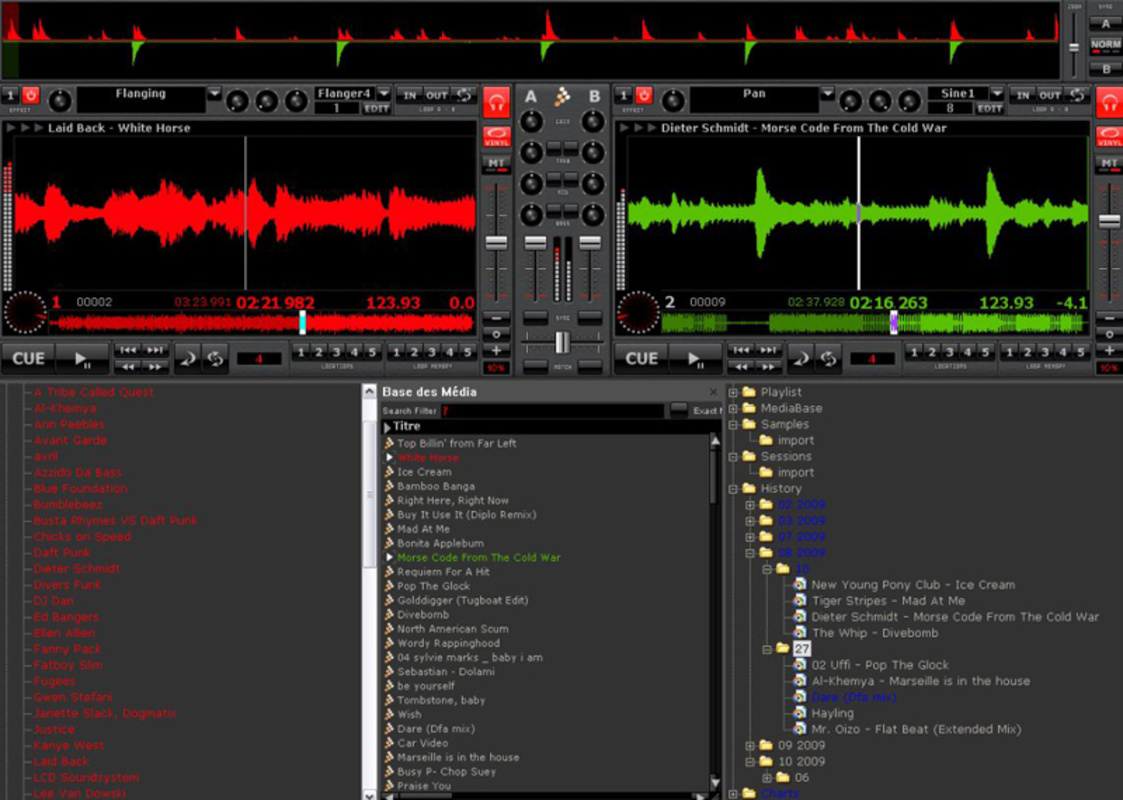
Task: Toggle the checkbox beside Search Filter
Action: [678, 410]
